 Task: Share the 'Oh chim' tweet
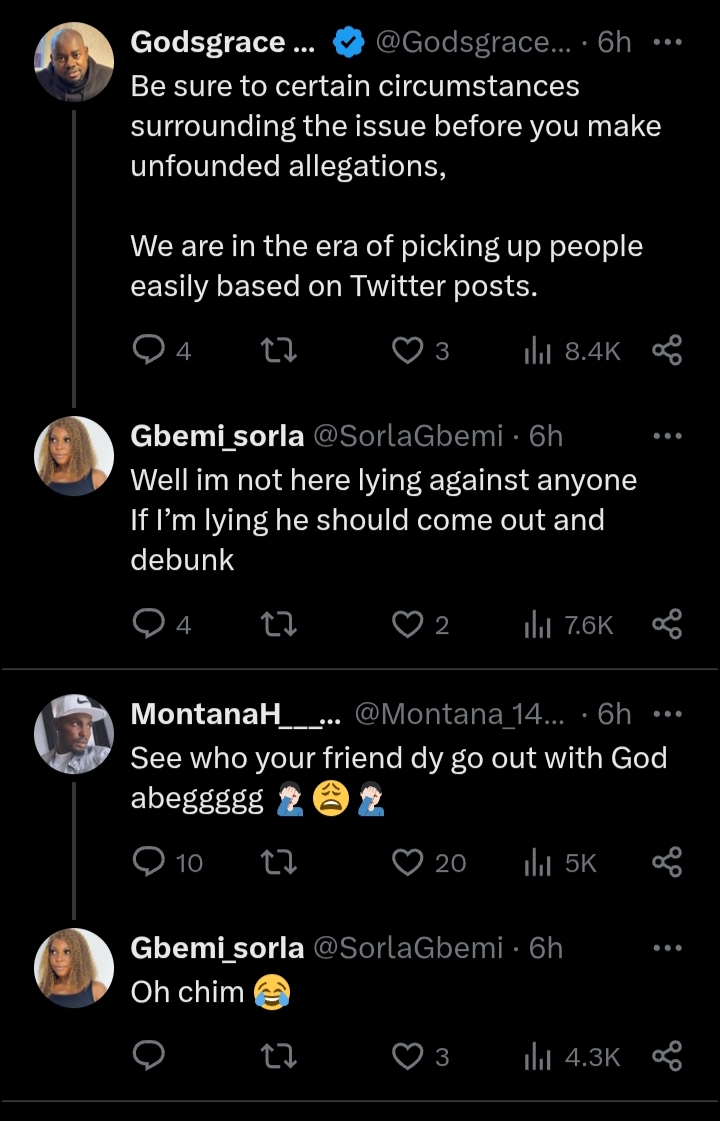coord(667,1055)
